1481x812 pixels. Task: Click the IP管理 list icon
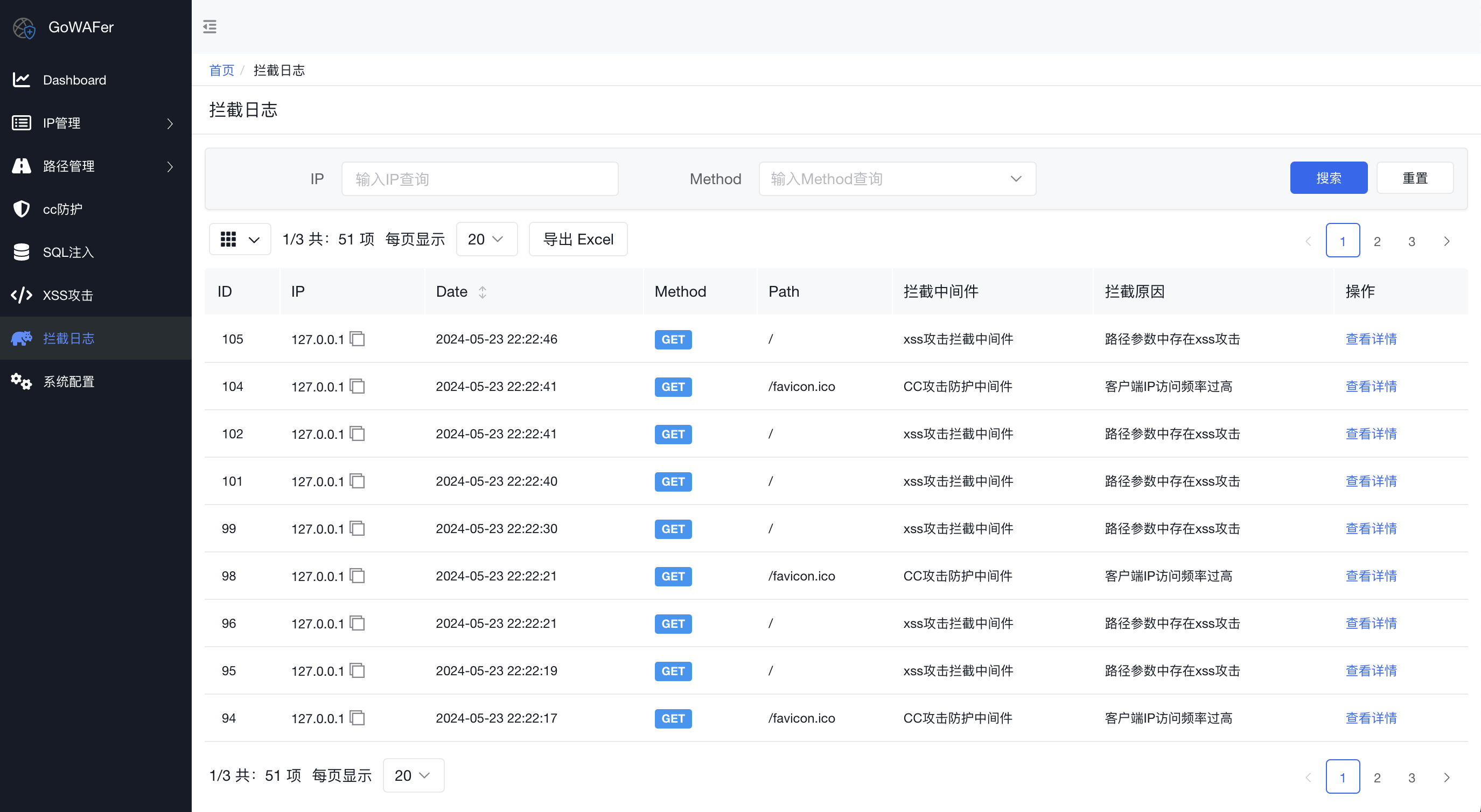coord(21,123)
